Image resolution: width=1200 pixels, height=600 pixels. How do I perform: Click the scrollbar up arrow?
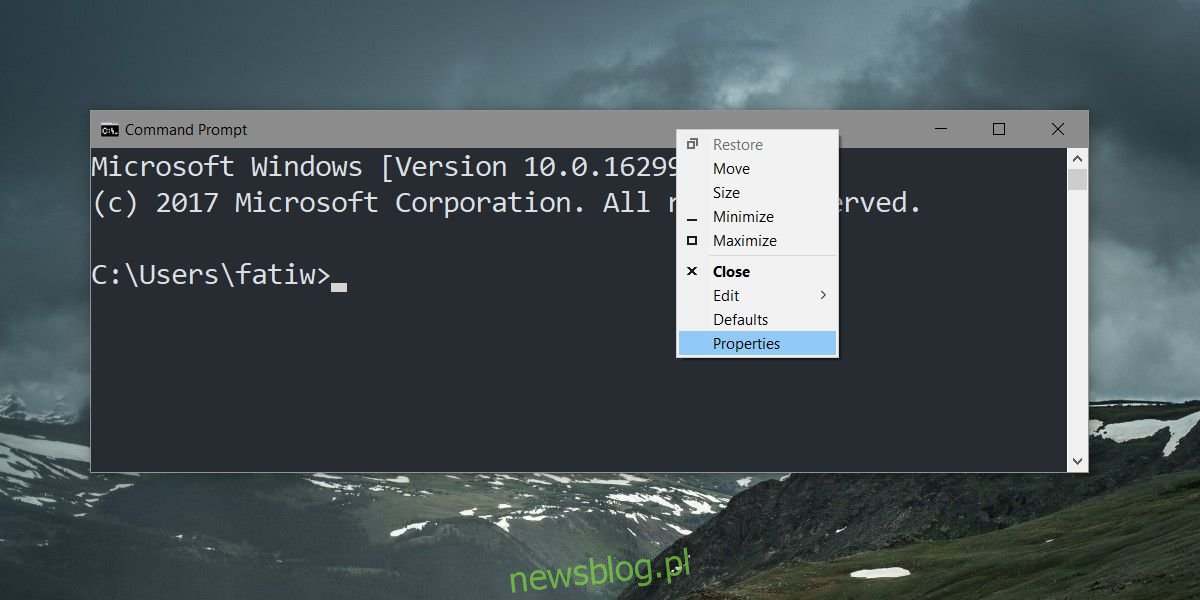(1078, 156)
